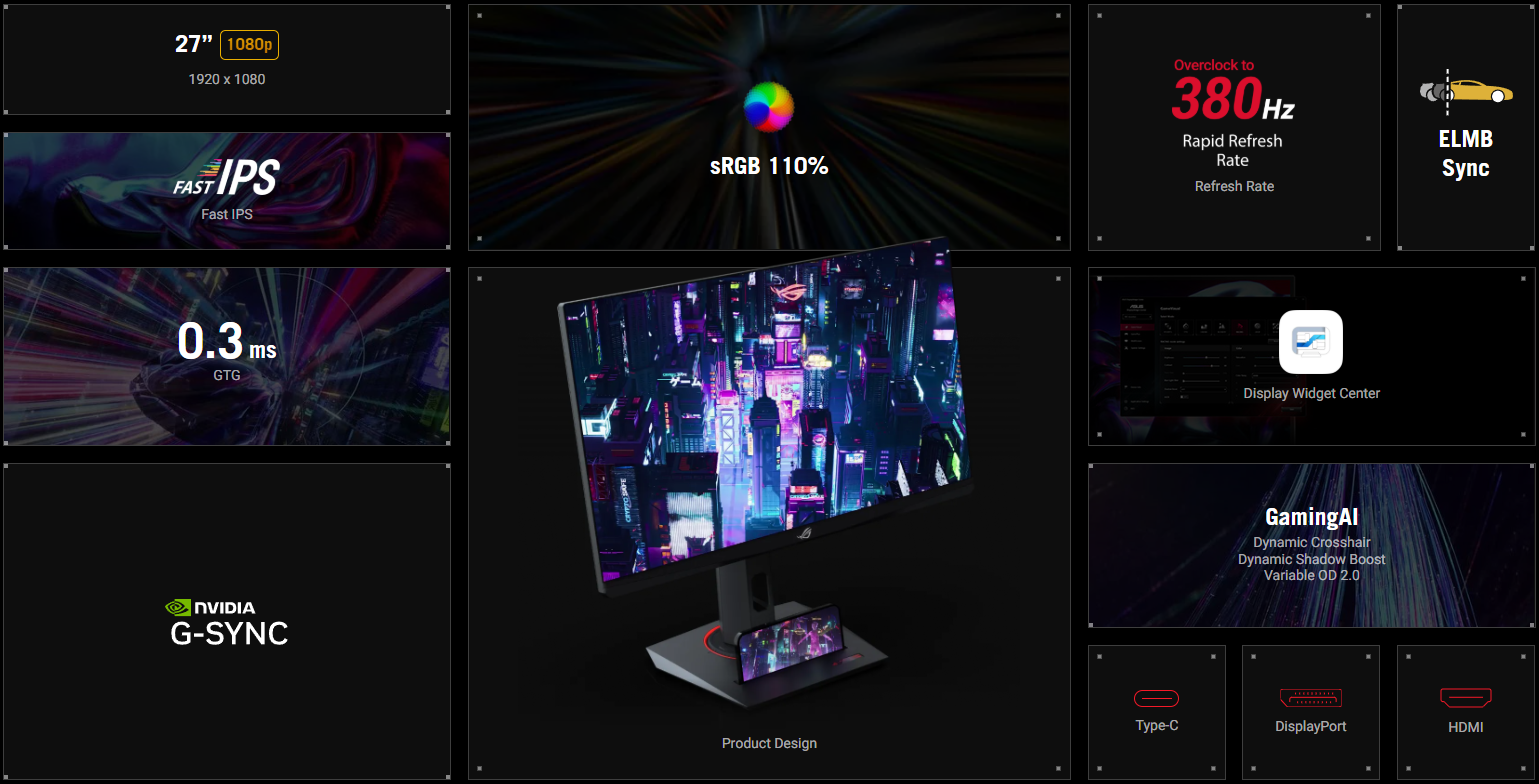Select the 0.3 ms GTG tile
Screen dimensions: 1539x784
227,355
